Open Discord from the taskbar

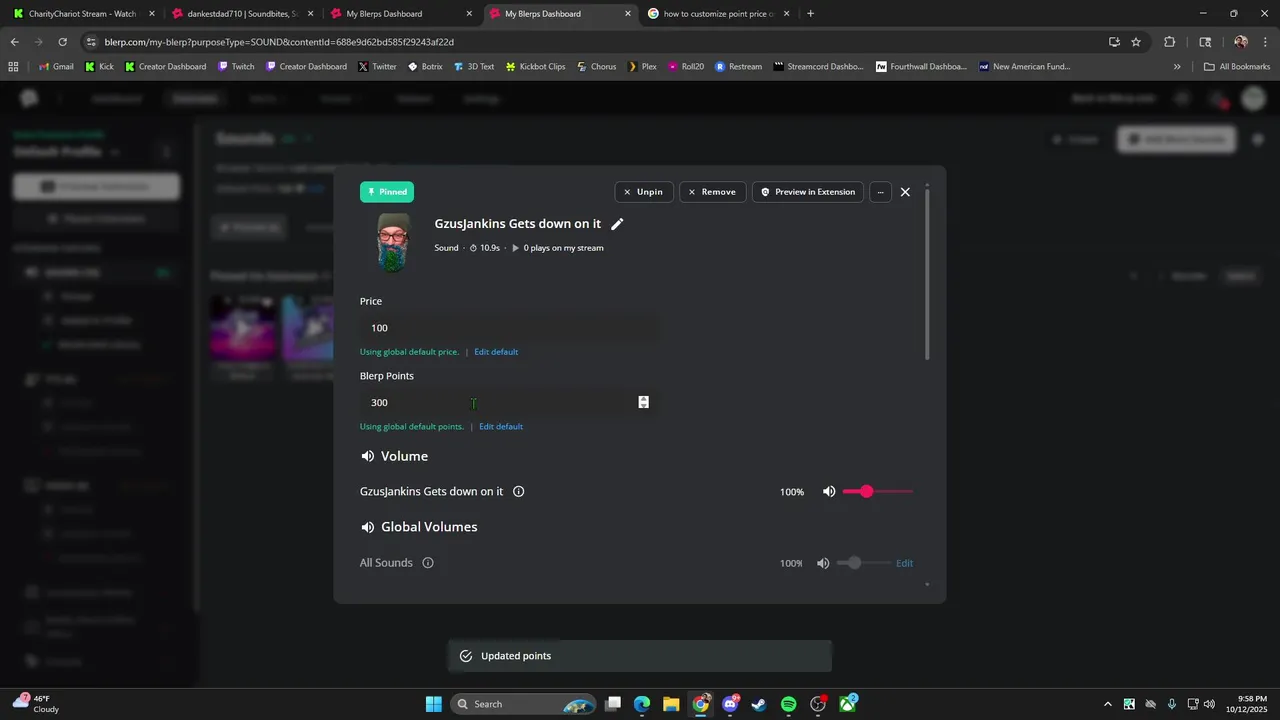(730, 704)
